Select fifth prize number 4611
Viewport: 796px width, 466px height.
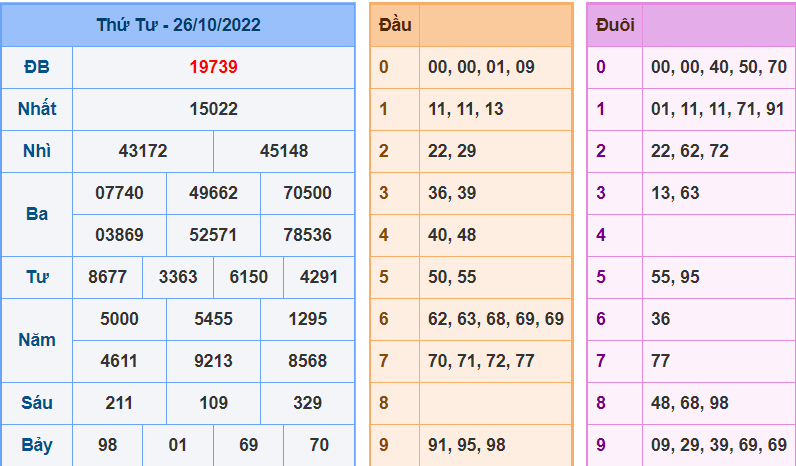point(119,361)
